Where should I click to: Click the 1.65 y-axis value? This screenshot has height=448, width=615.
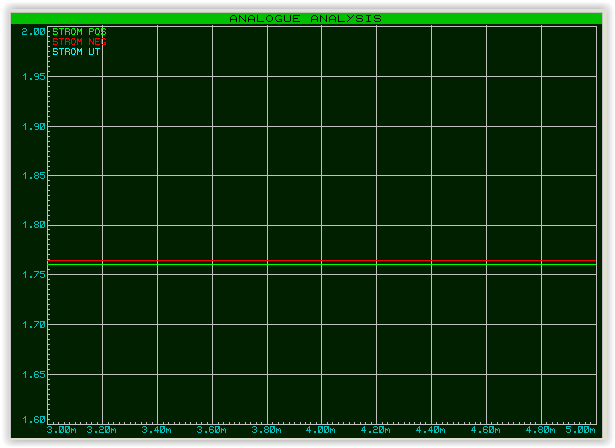tap(33, 375)
